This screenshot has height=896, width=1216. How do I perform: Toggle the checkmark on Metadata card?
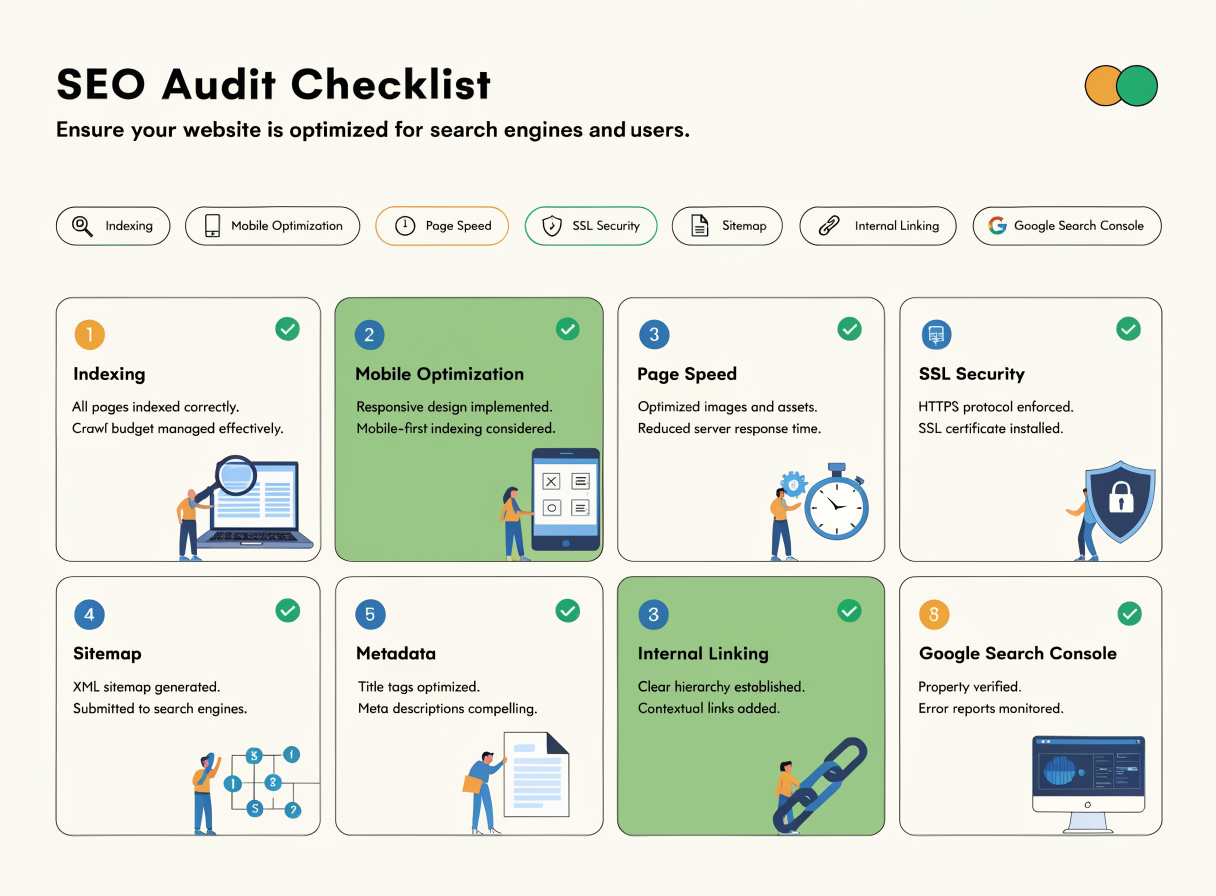pyautogui.click(x=567, y=610)
